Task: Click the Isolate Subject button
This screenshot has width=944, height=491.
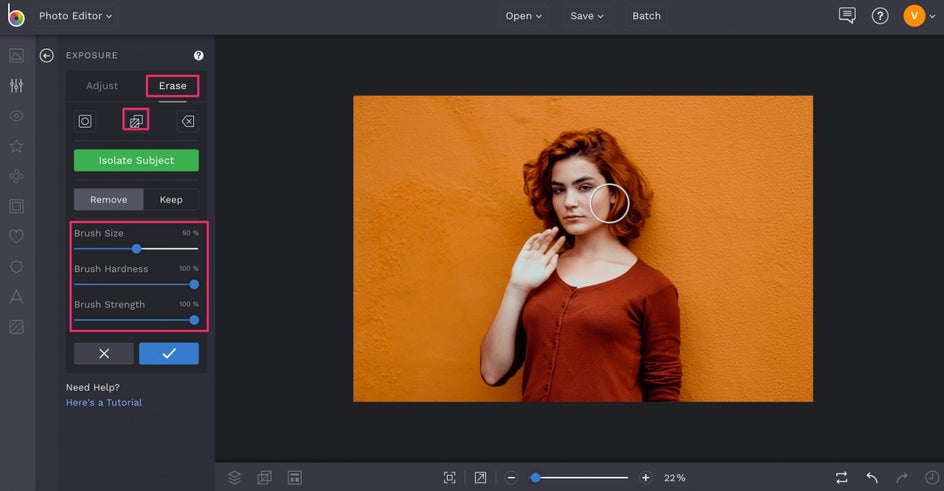Action: pyautogui.click(x=136, y=160)
